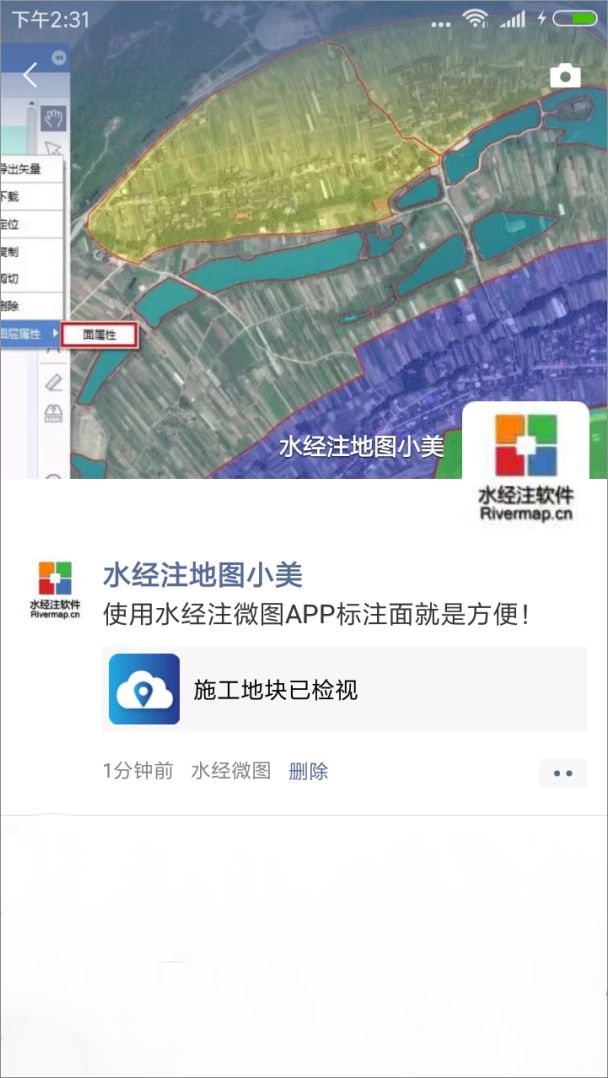This screenshot has height=1078, width=608.
Task: Tap the post text 使用水经注微图APP标注面就是方便!
Action: pos(316,615)
